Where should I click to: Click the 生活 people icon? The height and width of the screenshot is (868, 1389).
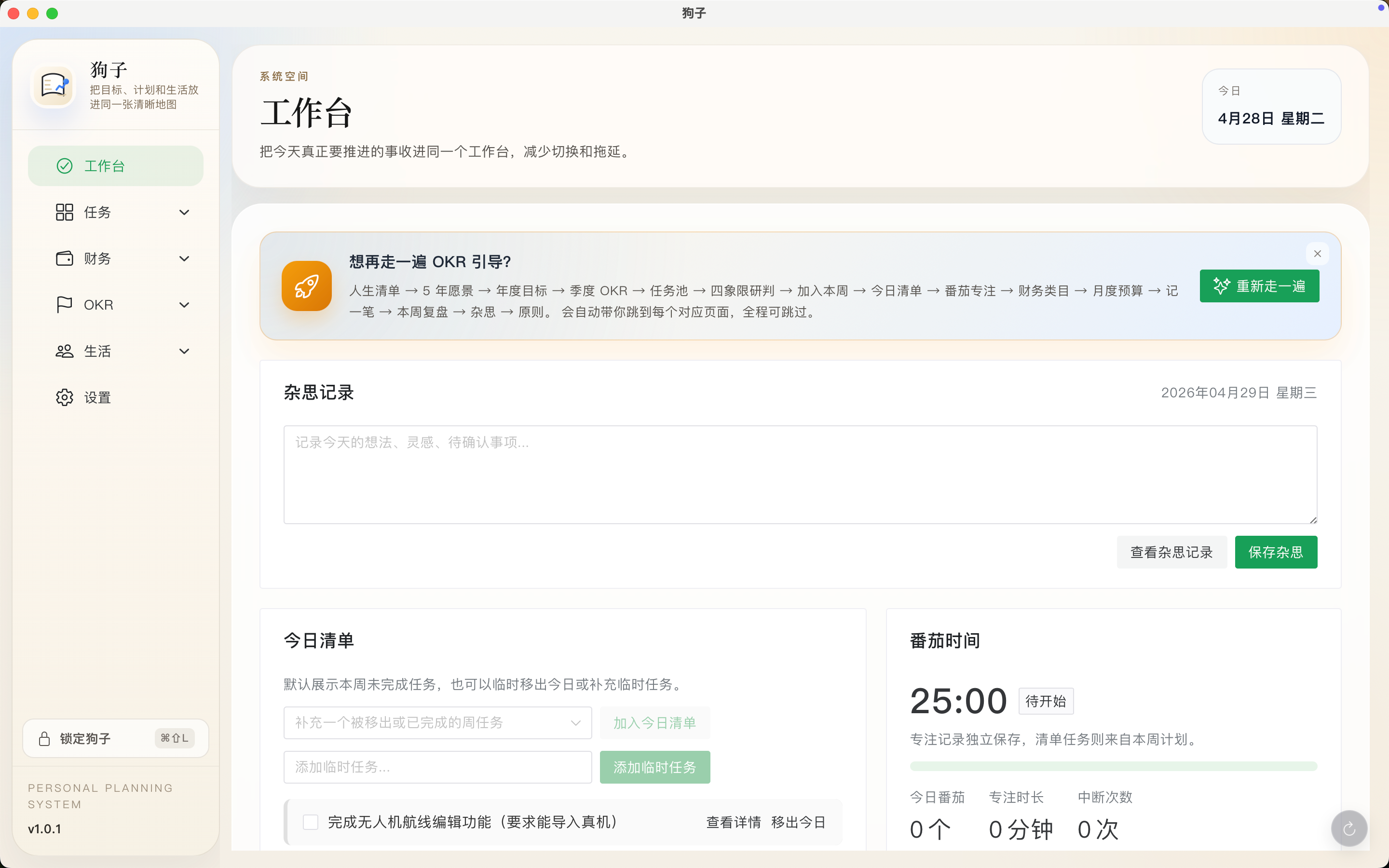click(64, 351)
